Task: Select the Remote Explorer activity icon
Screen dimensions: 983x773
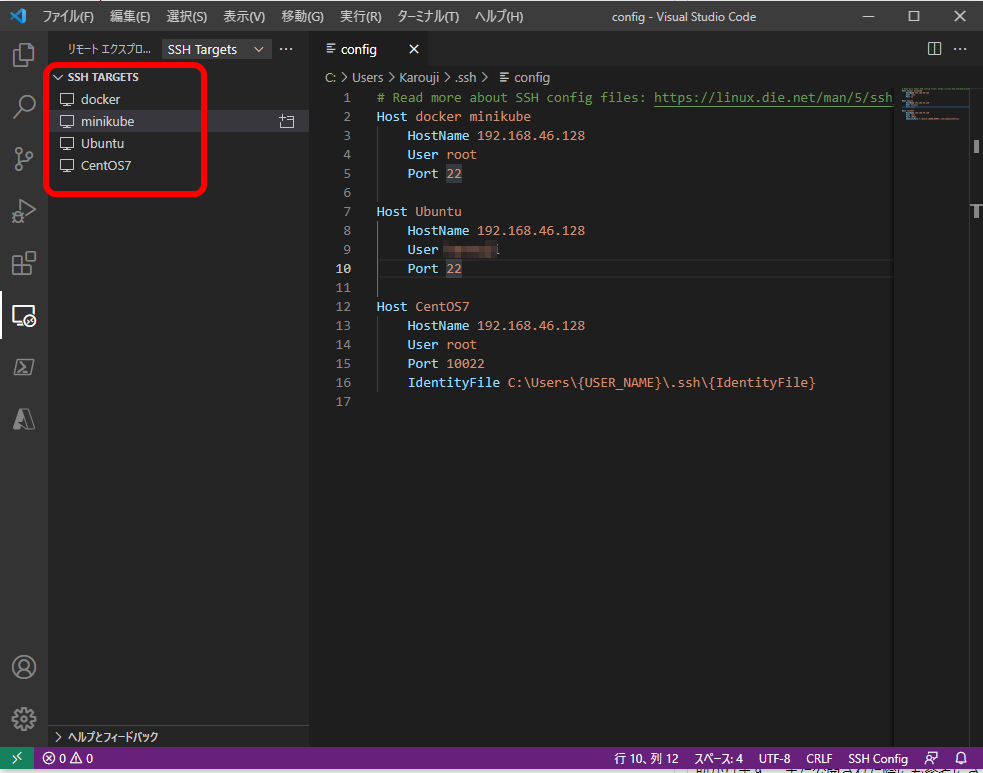Action: point(24,315)
